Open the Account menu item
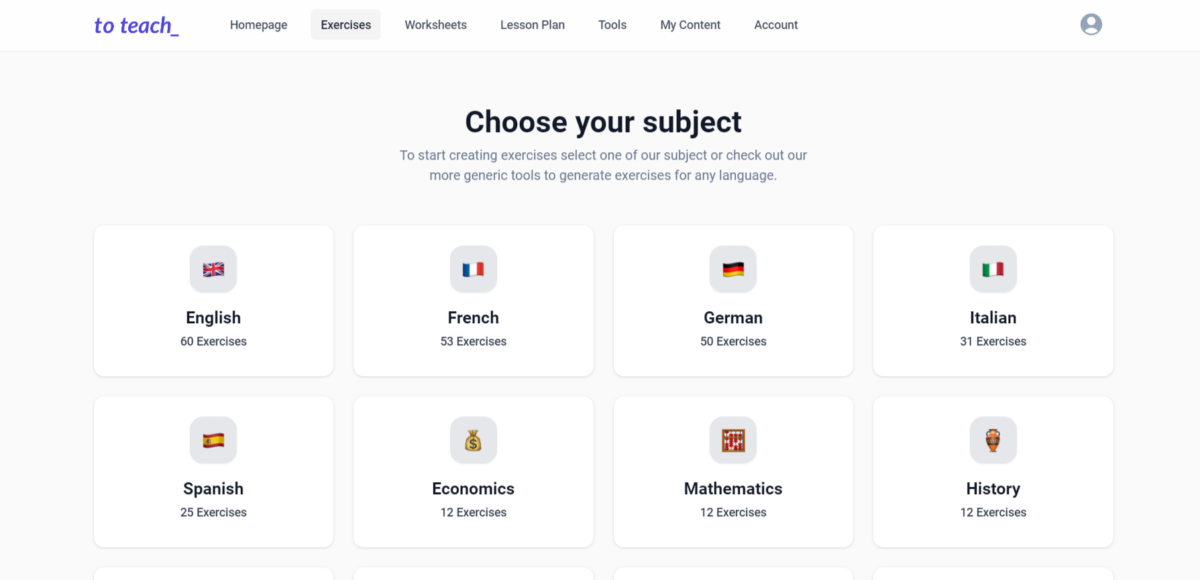Screen dimensions: 1200x580 click(x=776, y=25)
